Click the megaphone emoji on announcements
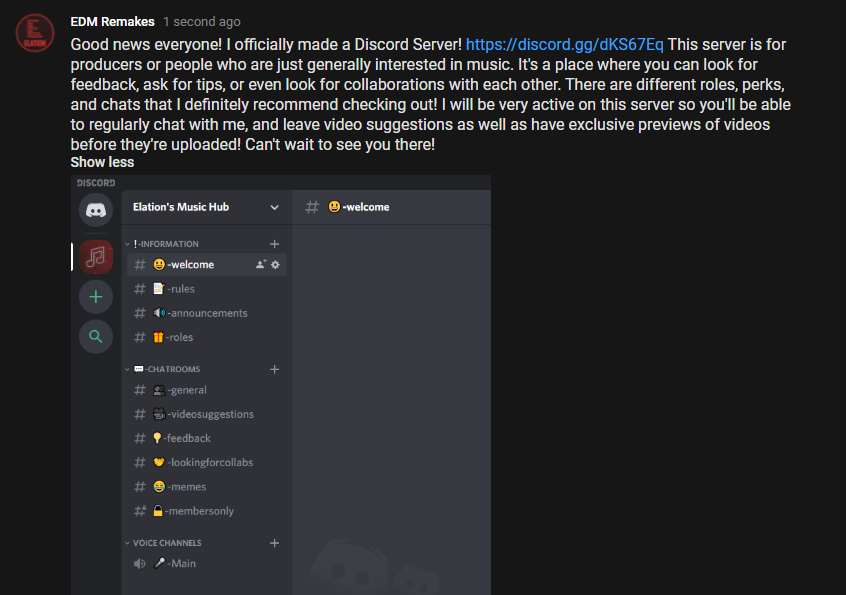 159,313
